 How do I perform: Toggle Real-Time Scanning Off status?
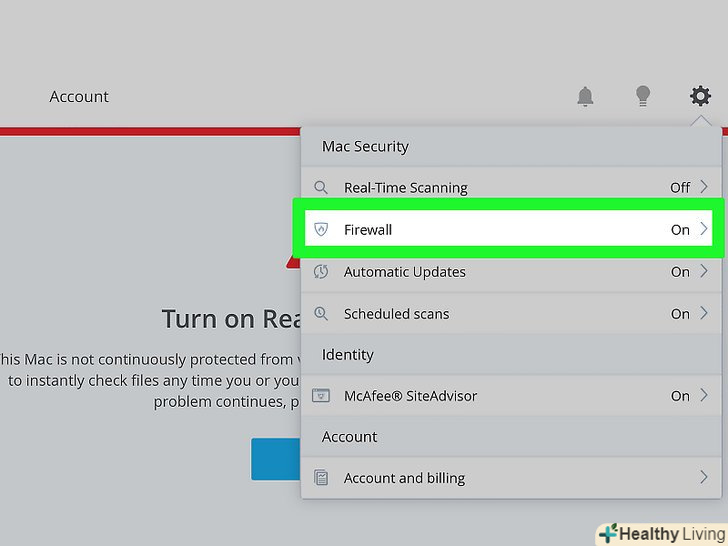pos(680,188)
